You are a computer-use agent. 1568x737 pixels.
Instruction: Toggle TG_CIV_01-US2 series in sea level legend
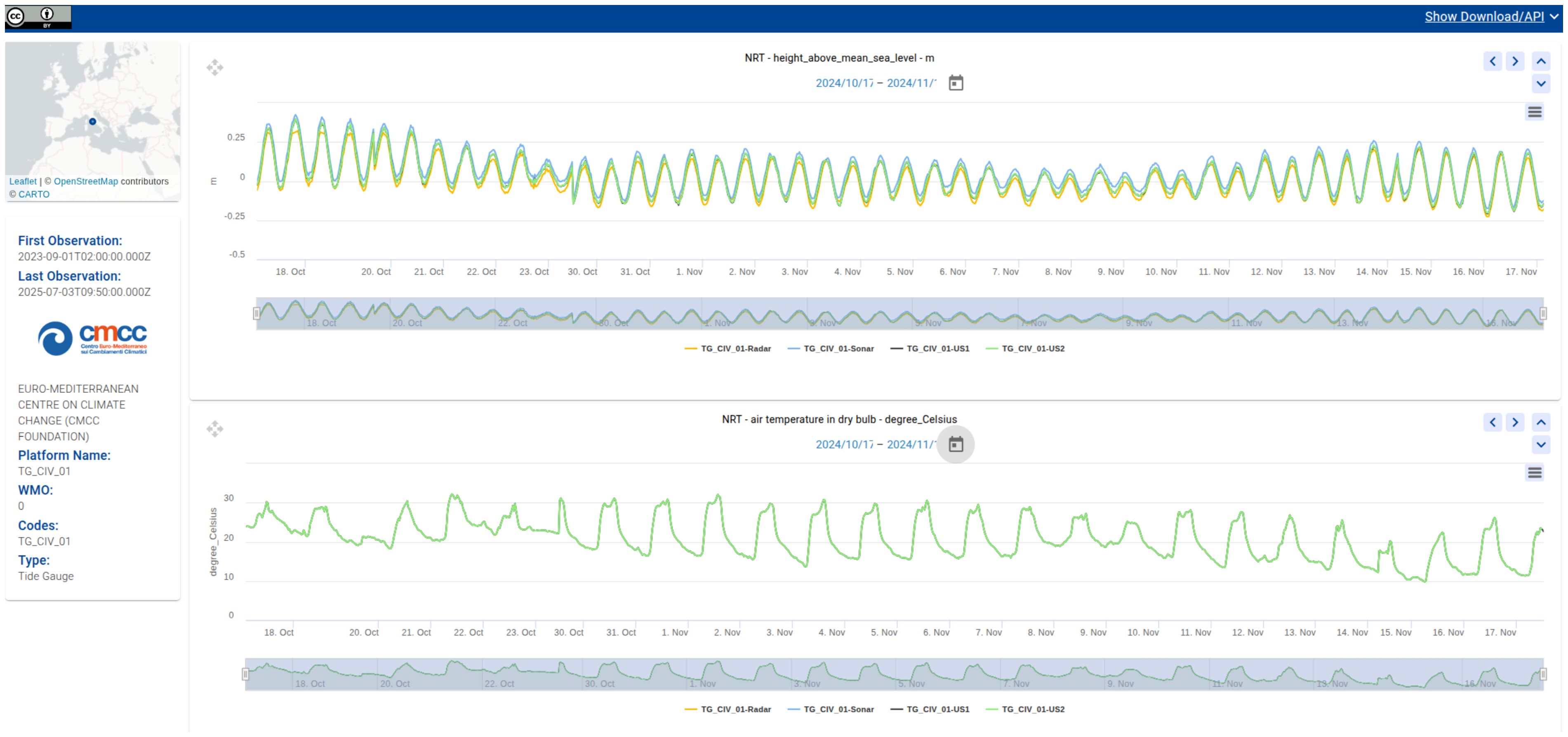(1025, 348)
